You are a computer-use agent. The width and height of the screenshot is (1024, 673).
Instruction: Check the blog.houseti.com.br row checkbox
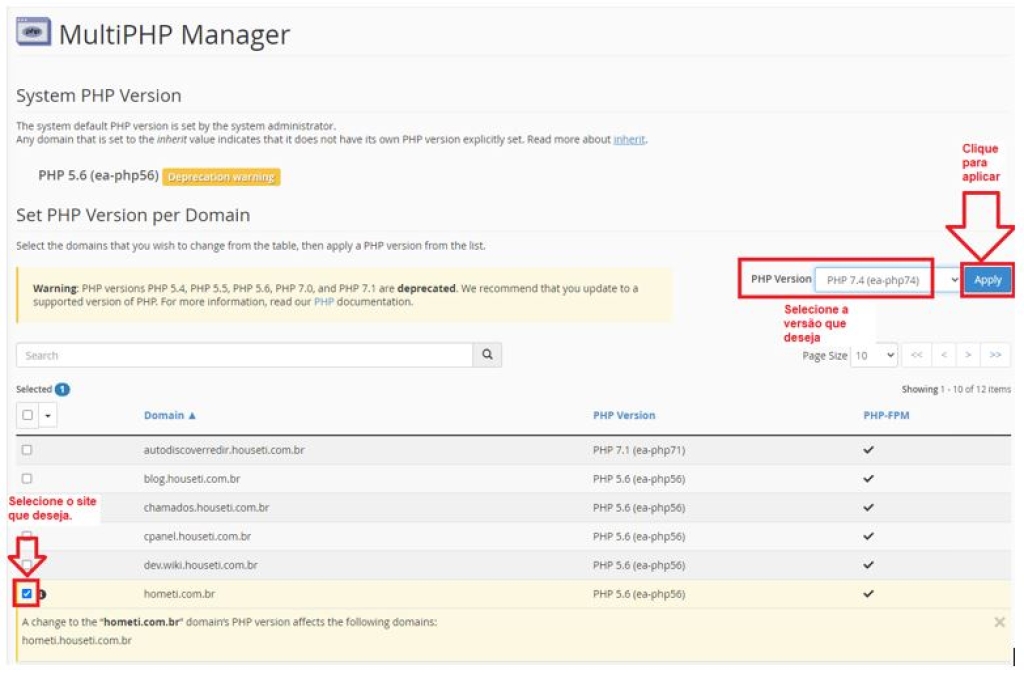(x=27, y=478)
